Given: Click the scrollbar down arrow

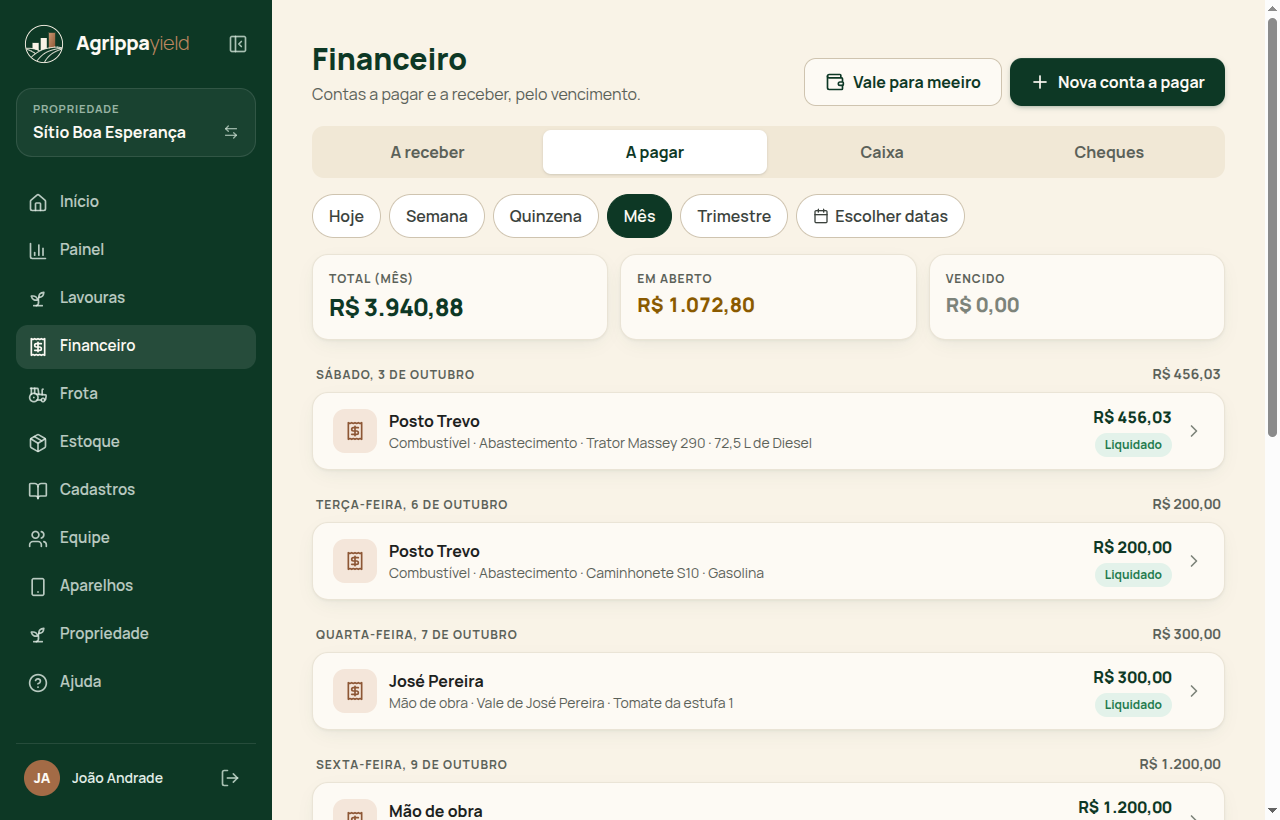Looking at the screenshot, I should (x=1272, y=811).
